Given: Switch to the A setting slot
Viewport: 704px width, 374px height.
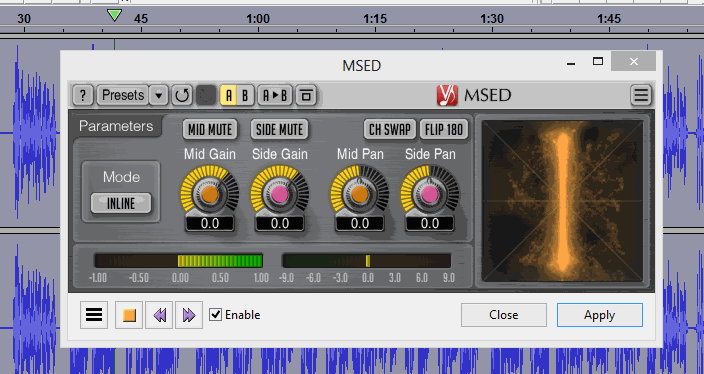Looking at the screenshot, I should pyautogui.click(x=228, y=95).
